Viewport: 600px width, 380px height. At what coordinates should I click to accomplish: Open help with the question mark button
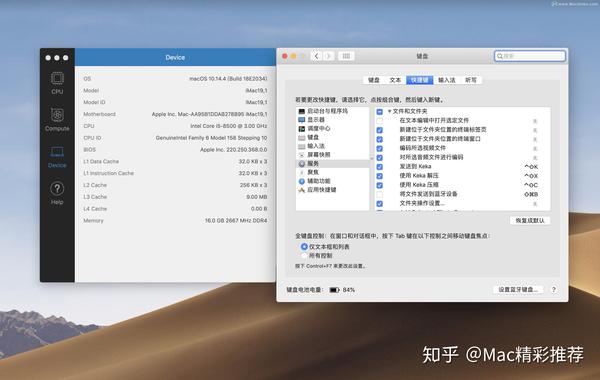[553, 290]
